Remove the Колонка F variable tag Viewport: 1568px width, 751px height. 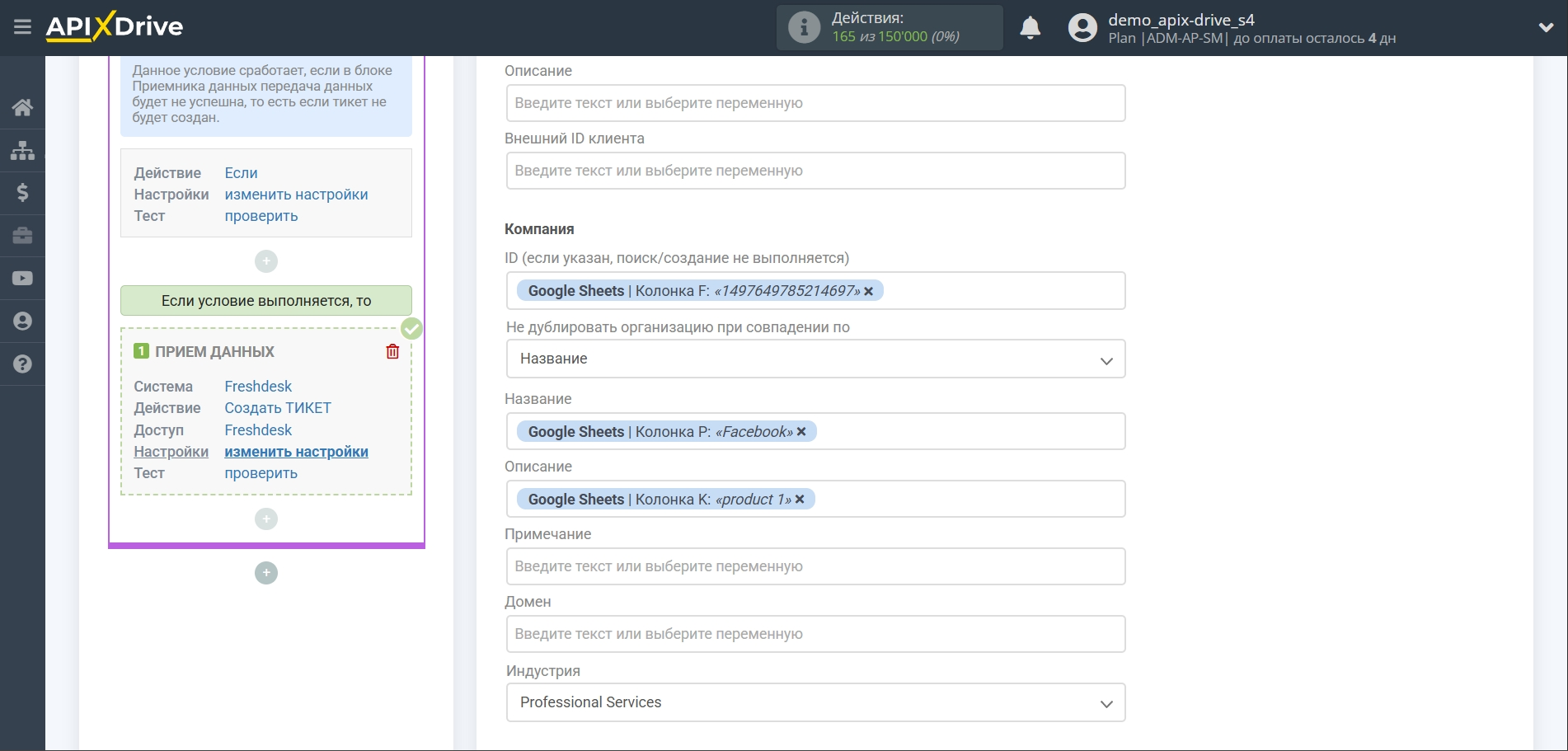point(868,291)
